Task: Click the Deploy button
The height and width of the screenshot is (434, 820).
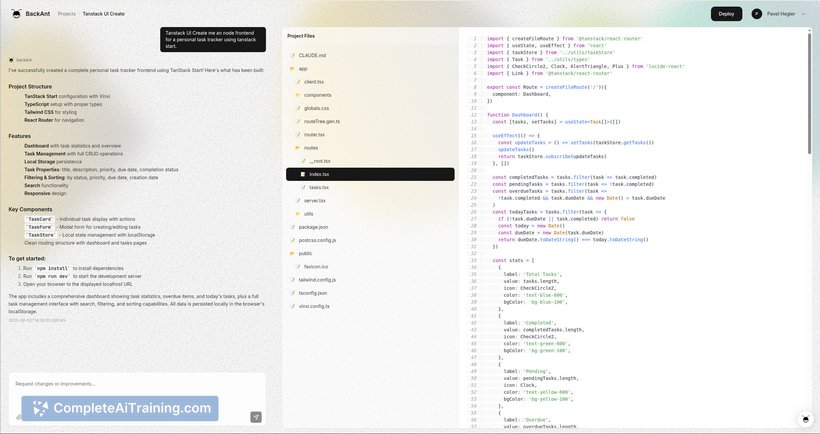Action: pyautogui.click(x=726, y=14)
